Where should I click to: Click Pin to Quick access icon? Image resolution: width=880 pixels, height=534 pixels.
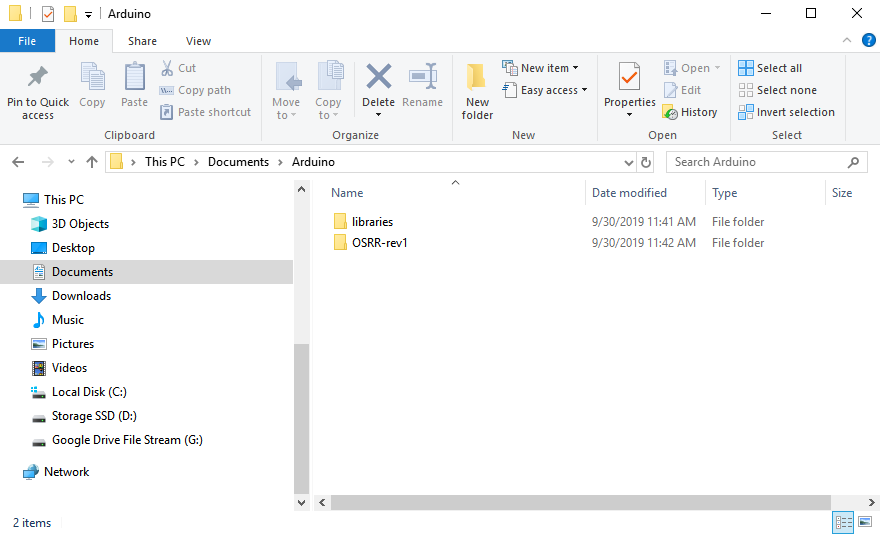(x=38, y=77)
